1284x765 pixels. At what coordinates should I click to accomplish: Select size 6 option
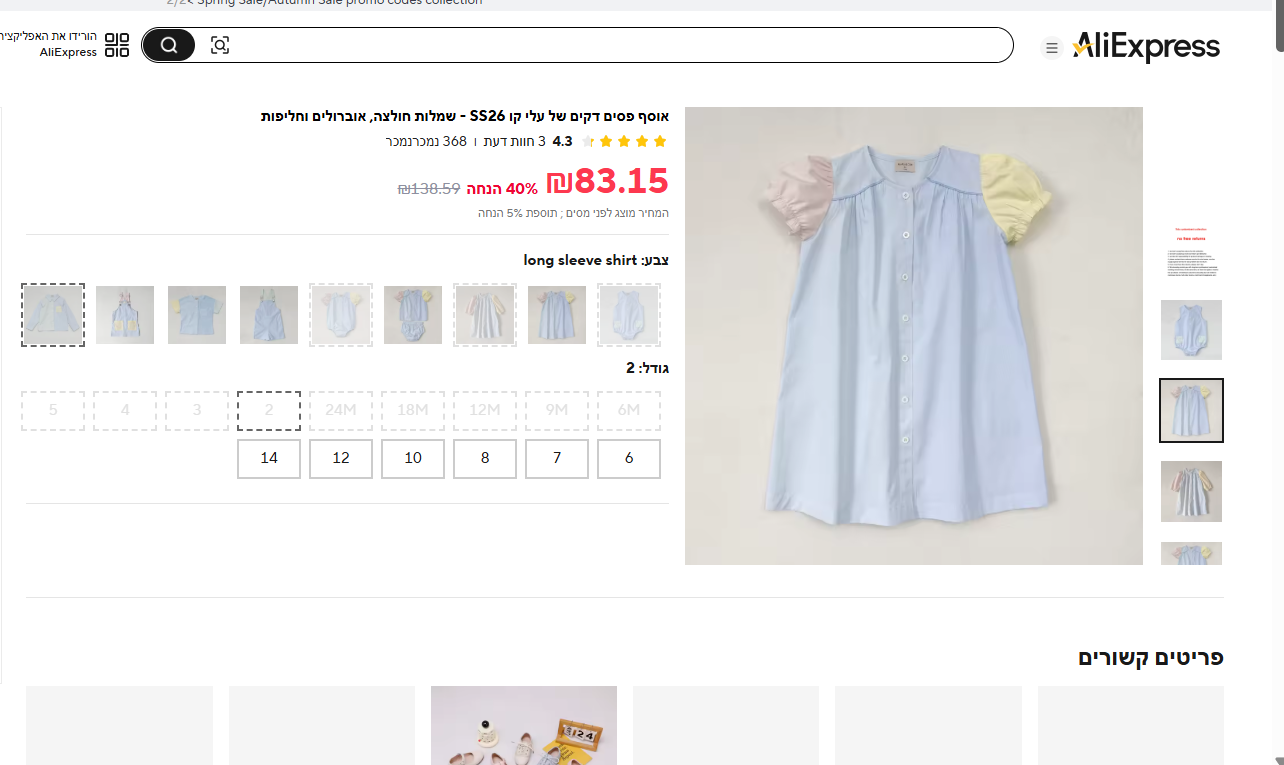click(629, 459)
